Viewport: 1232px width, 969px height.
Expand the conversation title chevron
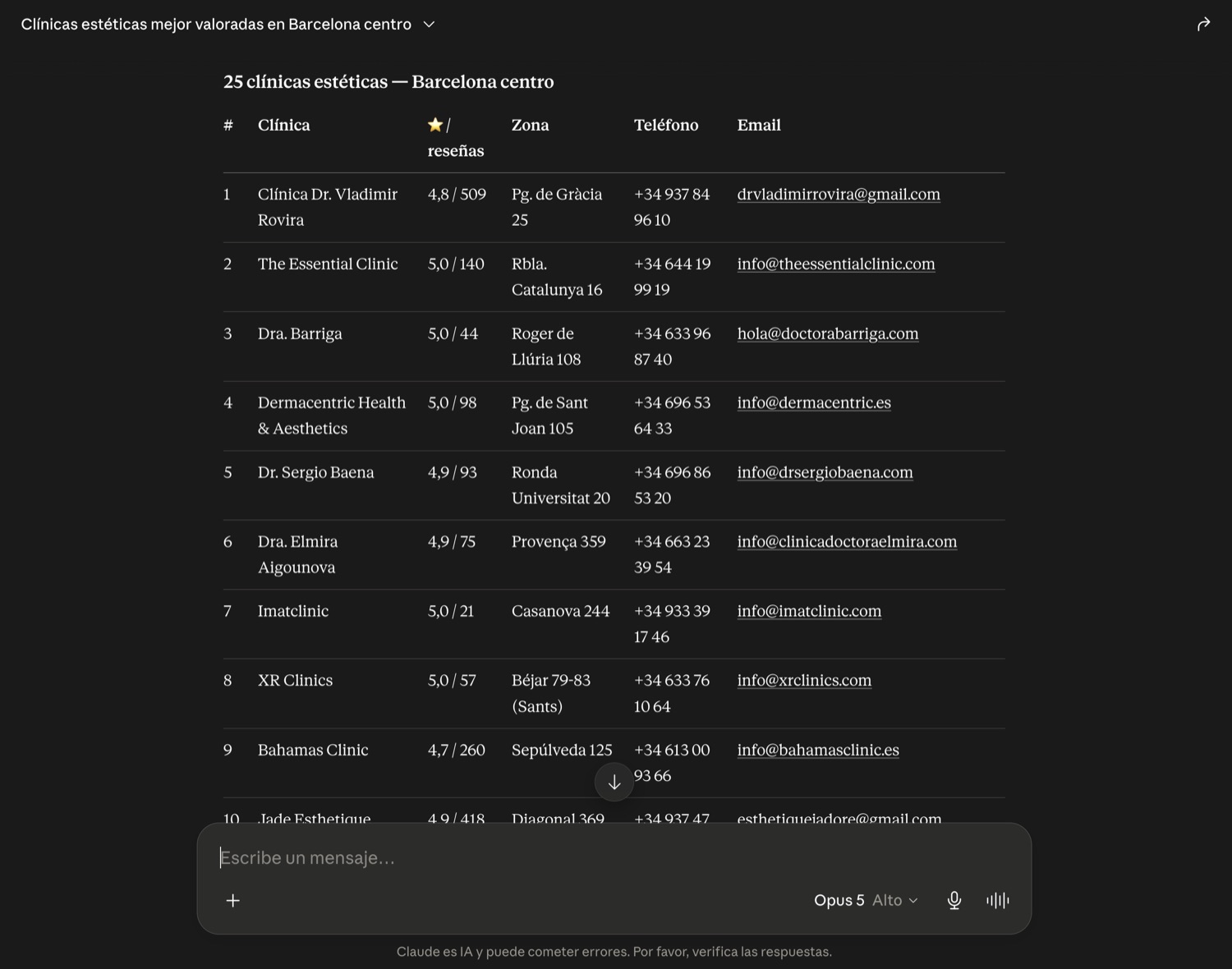(429, 25)
